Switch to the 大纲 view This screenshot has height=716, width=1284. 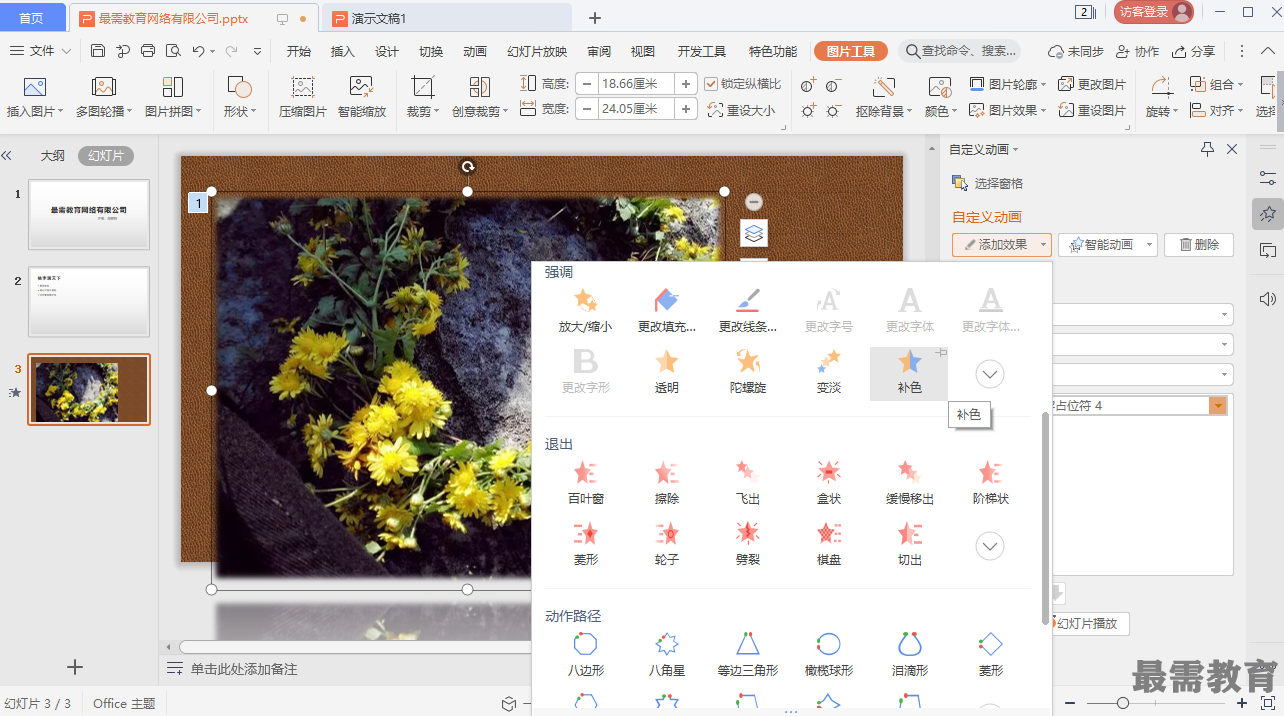pyautogui.click(x=52, y=155)
